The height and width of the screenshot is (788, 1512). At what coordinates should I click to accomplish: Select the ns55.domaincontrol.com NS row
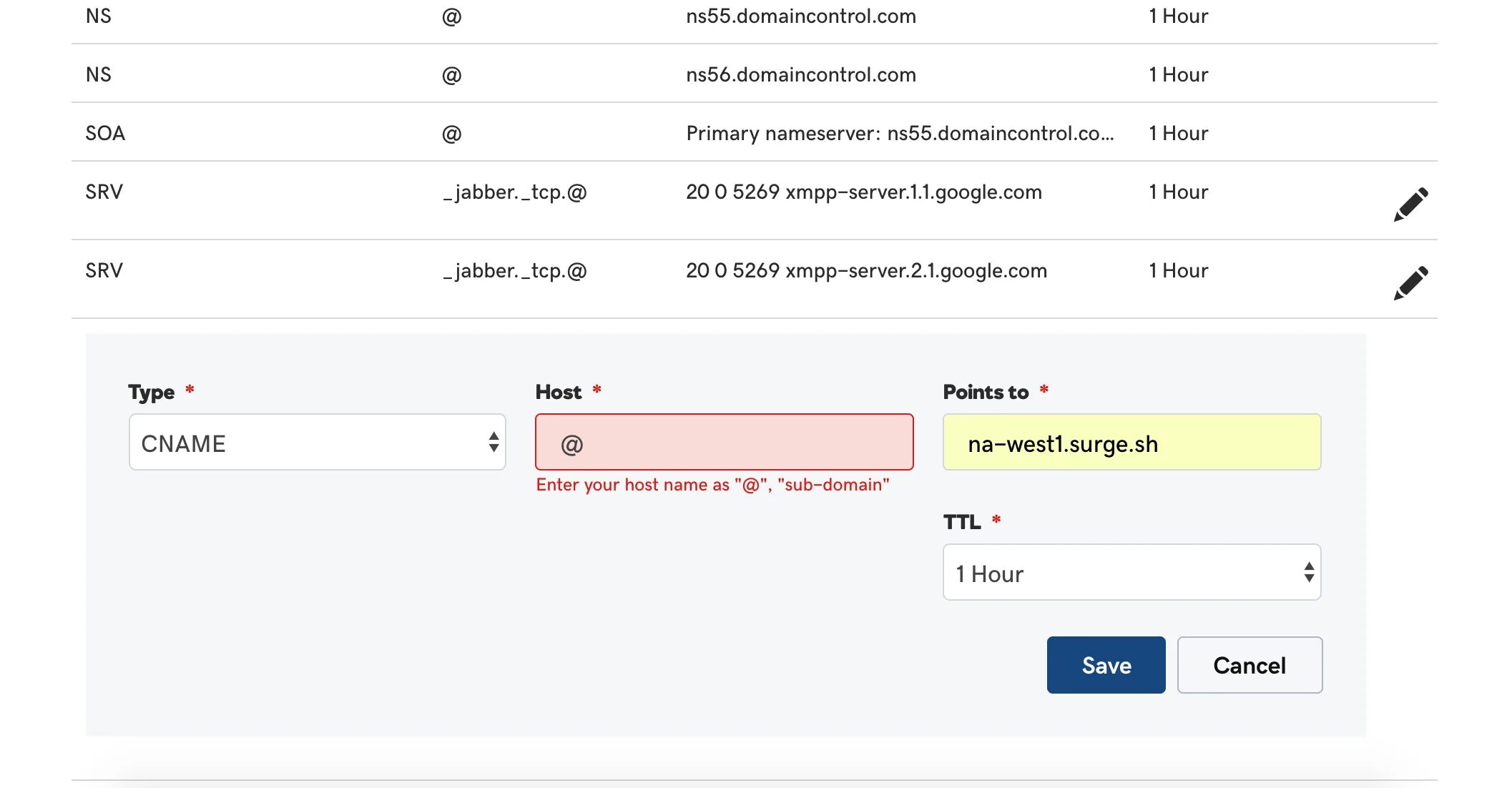(800, 16)
